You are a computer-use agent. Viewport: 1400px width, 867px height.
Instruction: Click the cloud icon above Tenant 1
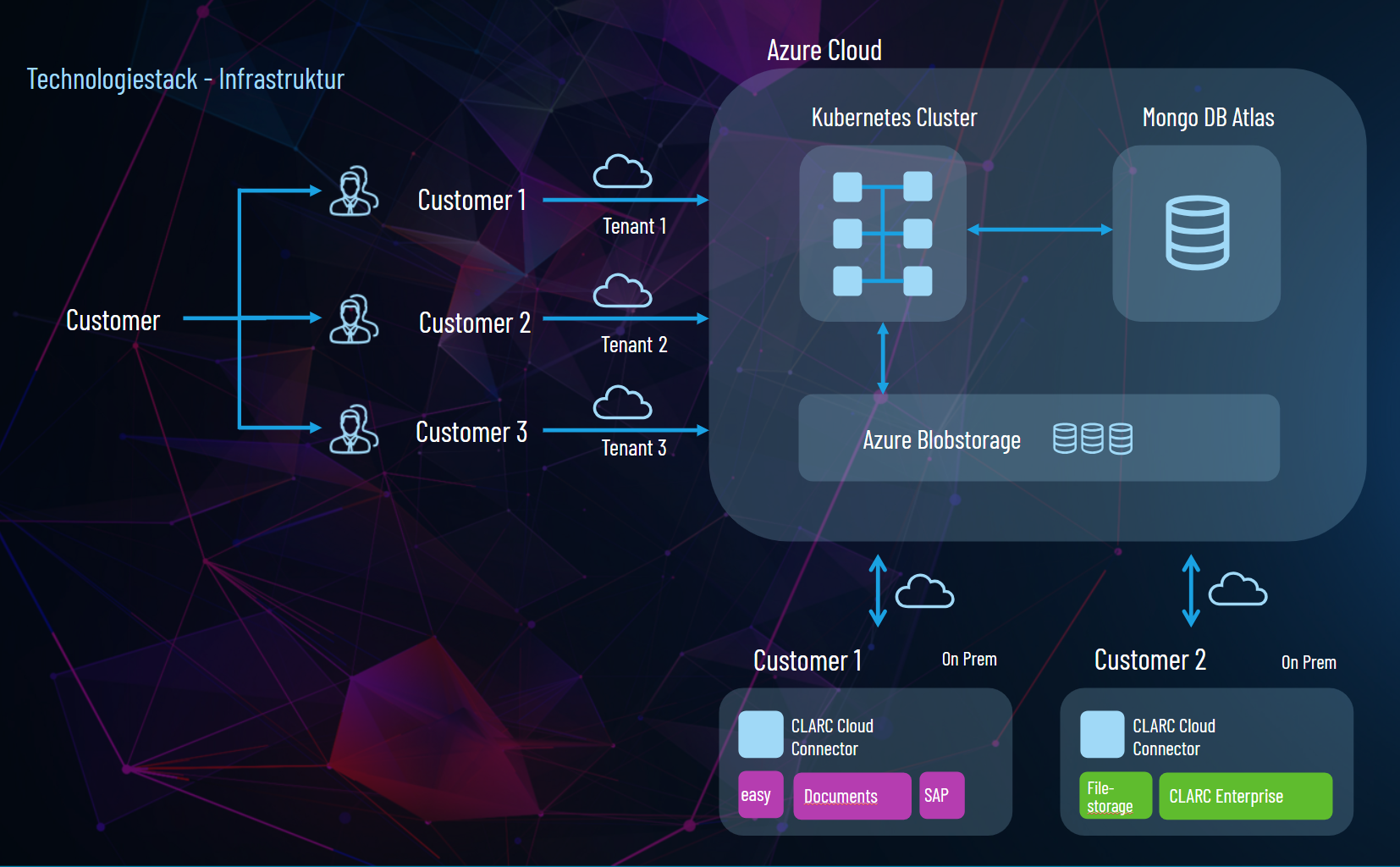[622, 171]
